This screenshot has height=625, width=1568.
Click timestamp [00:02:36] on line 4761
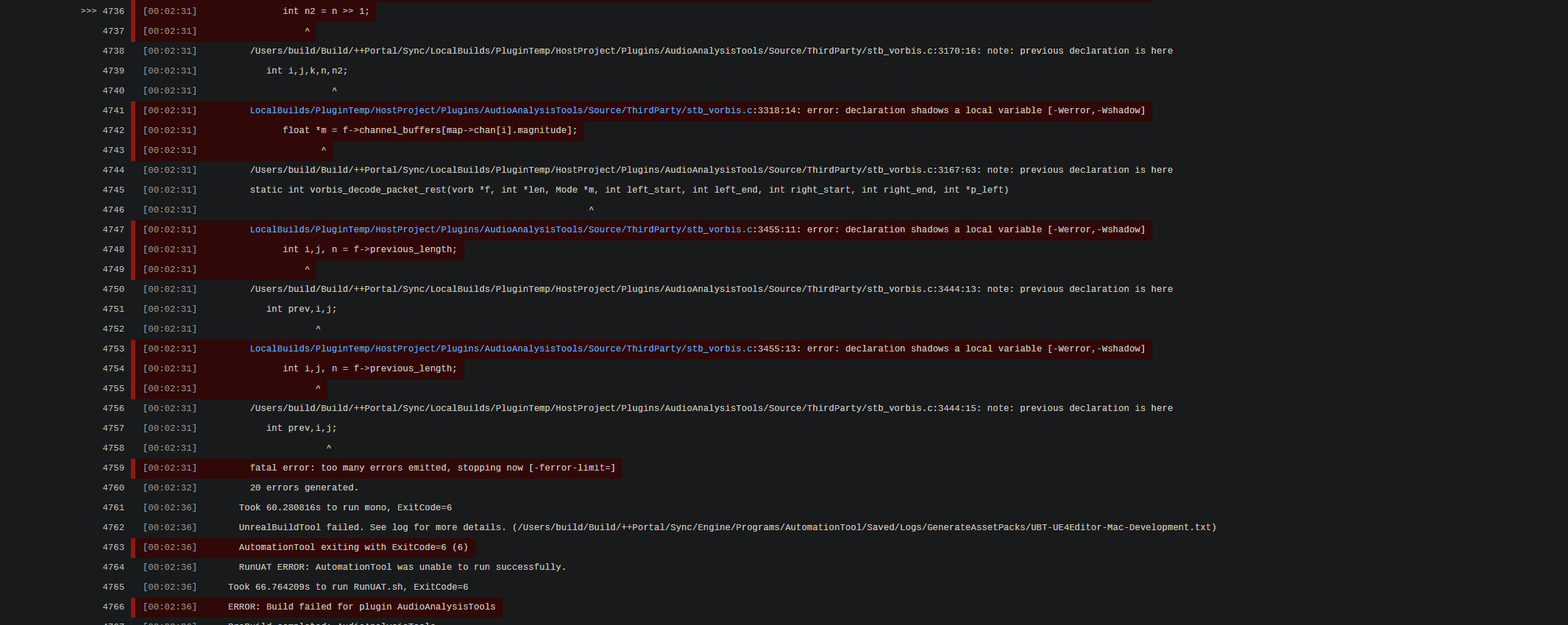point(170,507)
